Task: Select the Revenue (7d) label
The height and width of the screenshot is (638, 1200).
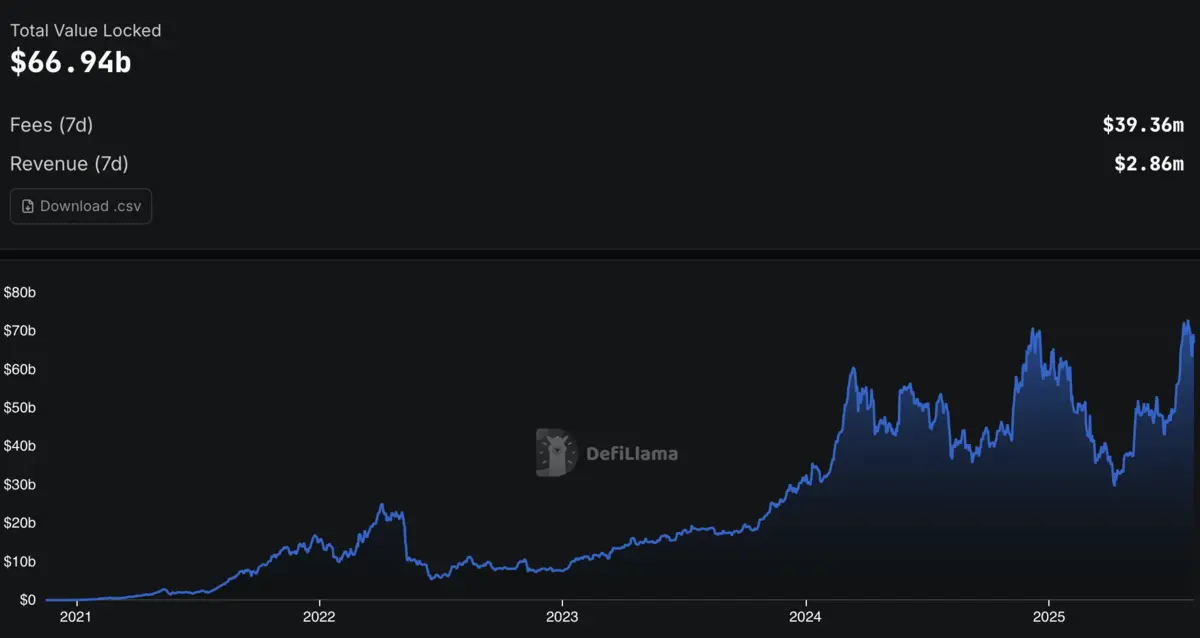Action: pos(69,163)
